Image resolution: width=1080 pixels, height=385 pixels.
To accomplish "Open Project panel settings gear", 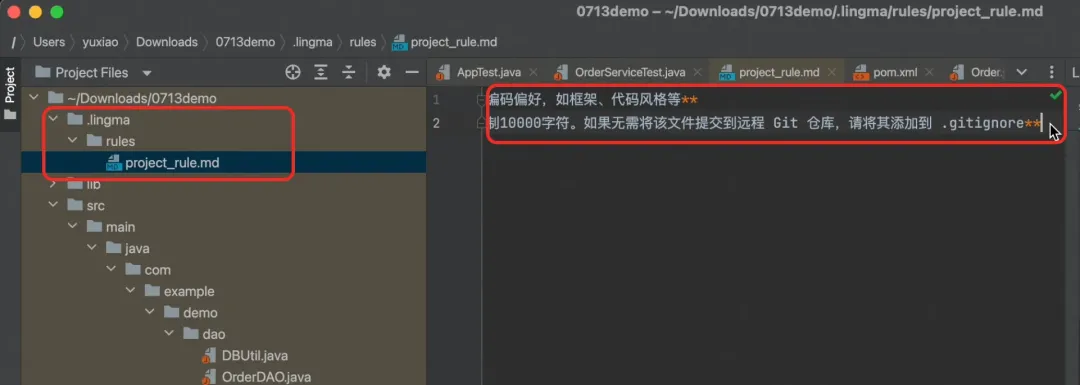I will pyautogui.click(x=384, y=72).
